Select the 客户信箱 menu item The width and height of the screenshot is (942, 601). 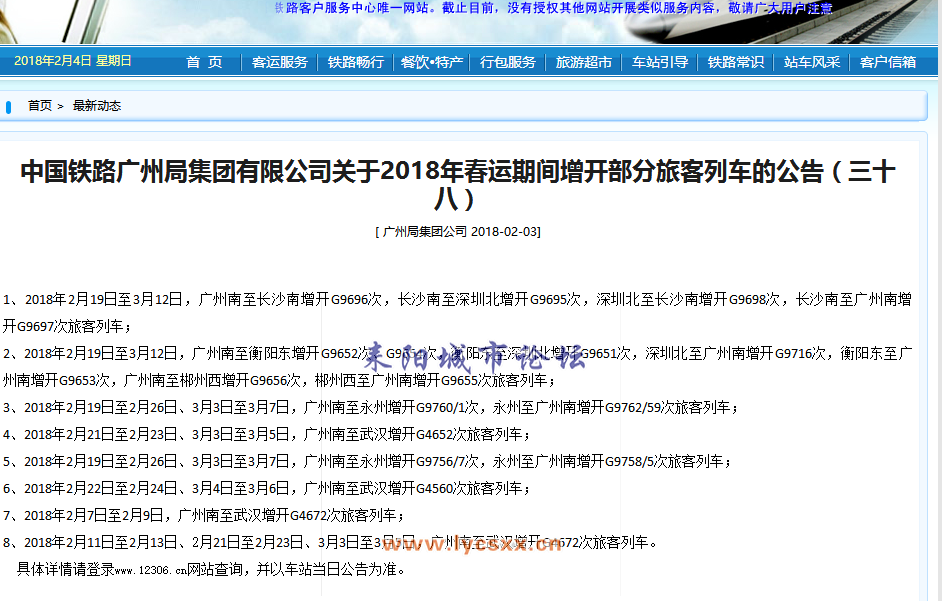(887, 62)
